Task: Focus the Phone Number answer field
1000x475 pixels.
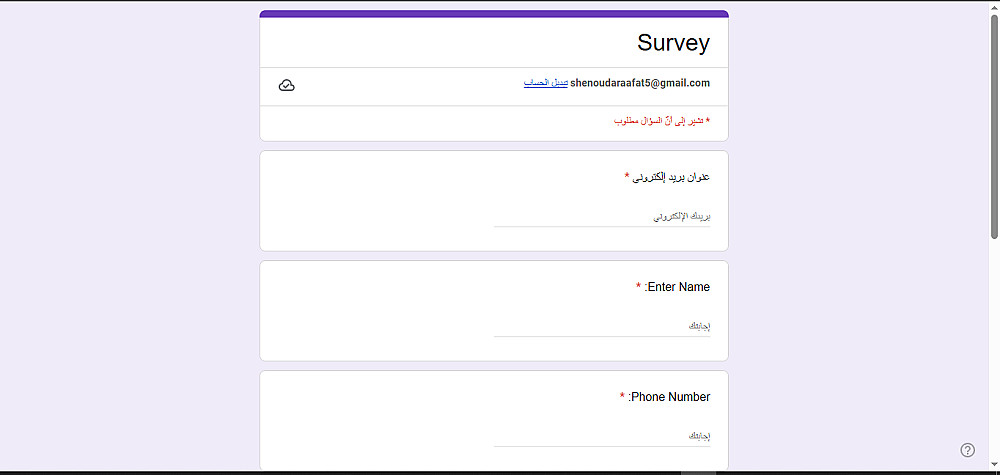Action: [602, 436]
